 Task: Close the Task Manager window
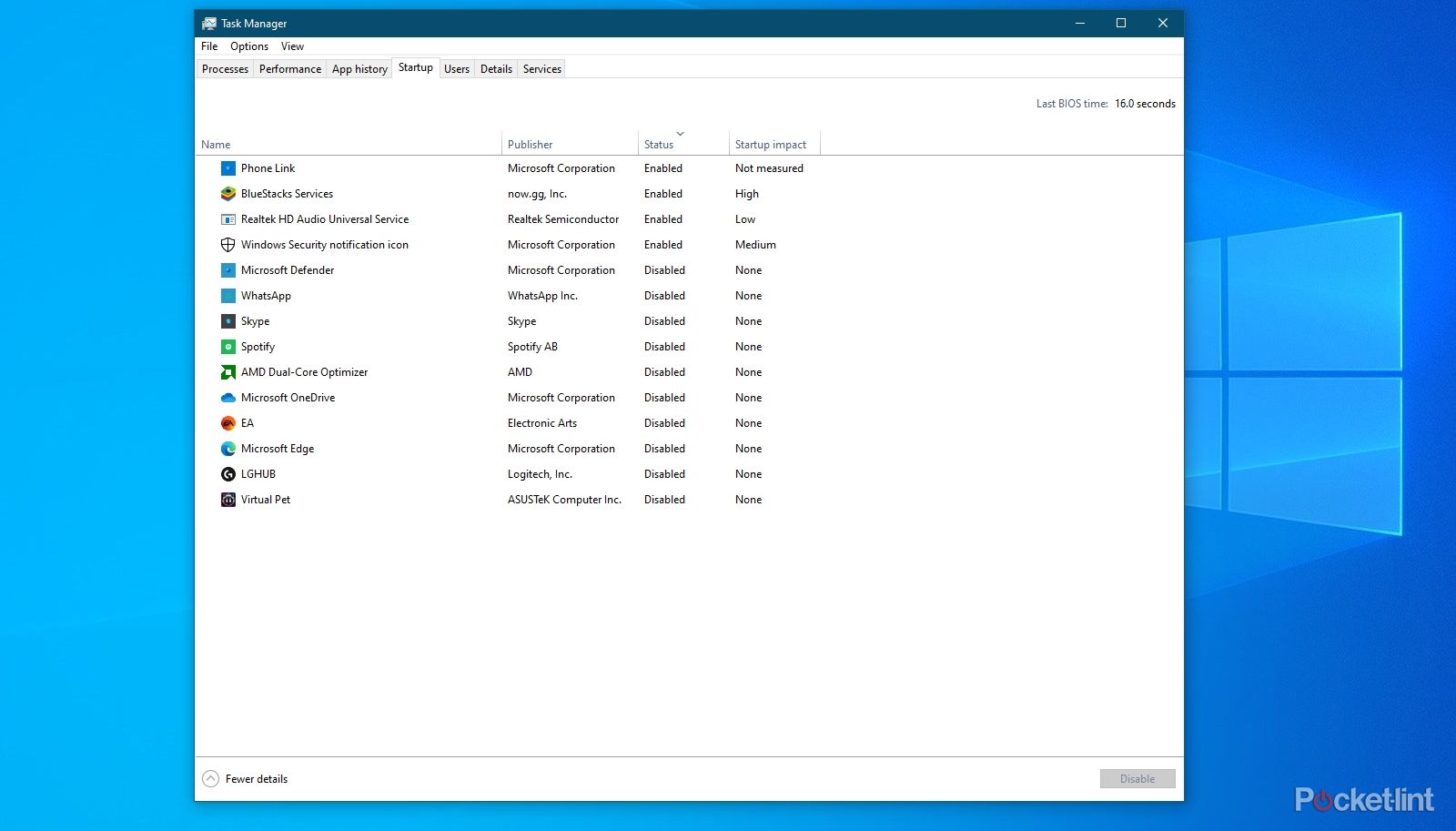tap(1163, 24)
